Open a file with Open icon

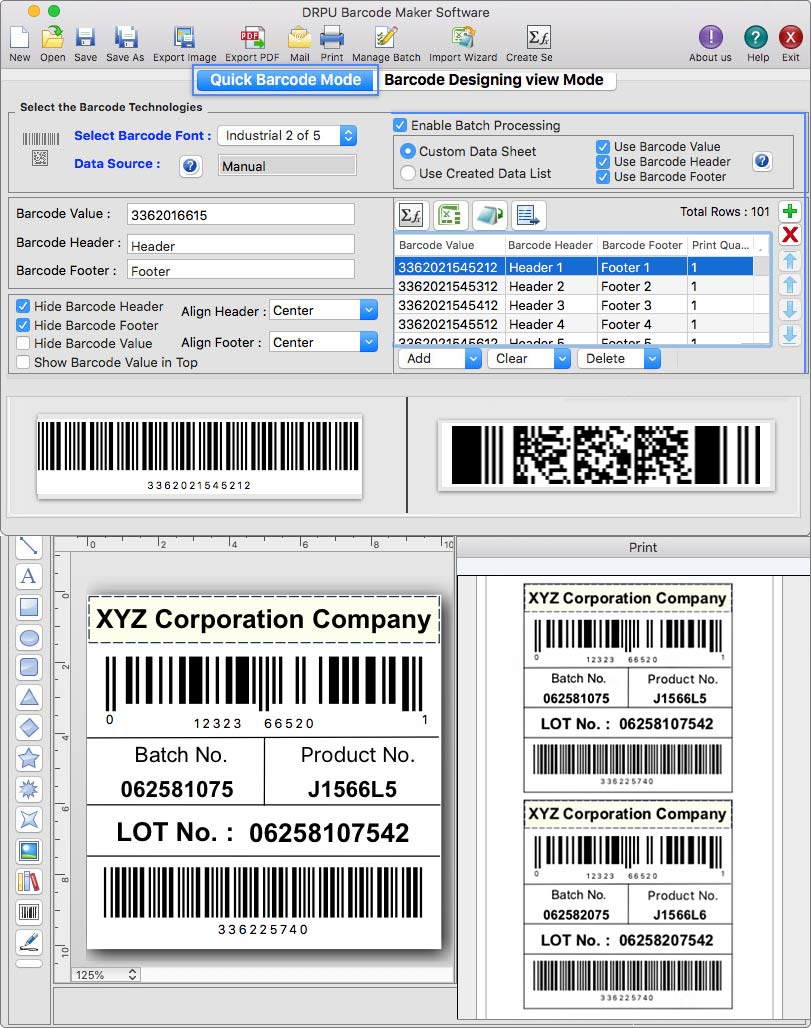click(52, 38)
